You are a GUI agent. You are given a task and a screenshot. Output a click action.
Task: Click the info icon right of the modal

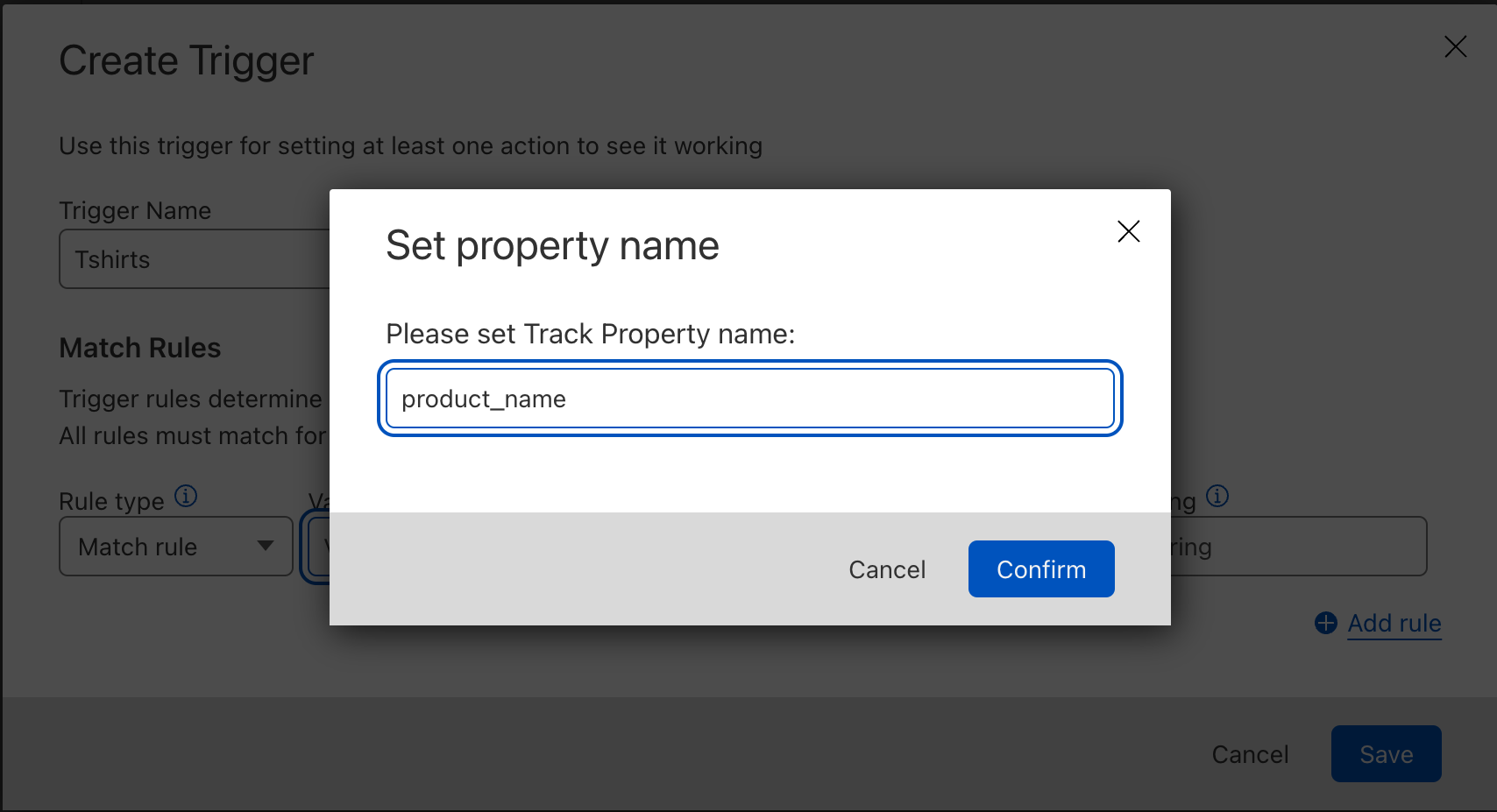click(x=1217, y=497)
